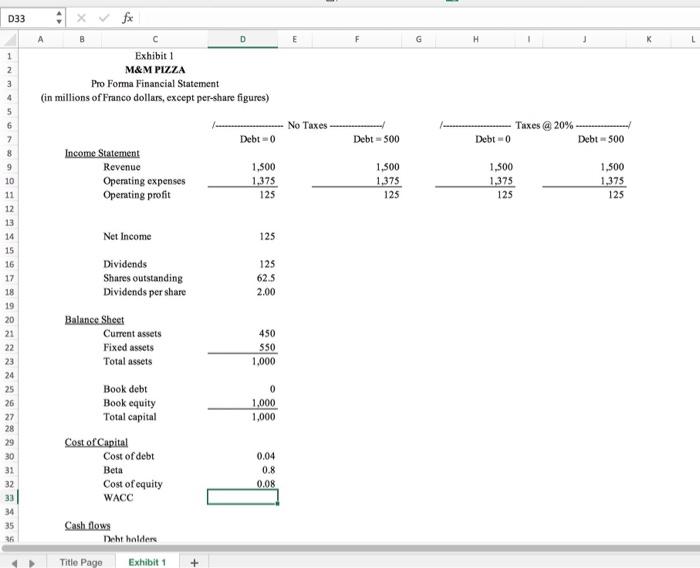The image size is (700, 568).
Task: Select row 1 header
Action: tap(9, 56)
